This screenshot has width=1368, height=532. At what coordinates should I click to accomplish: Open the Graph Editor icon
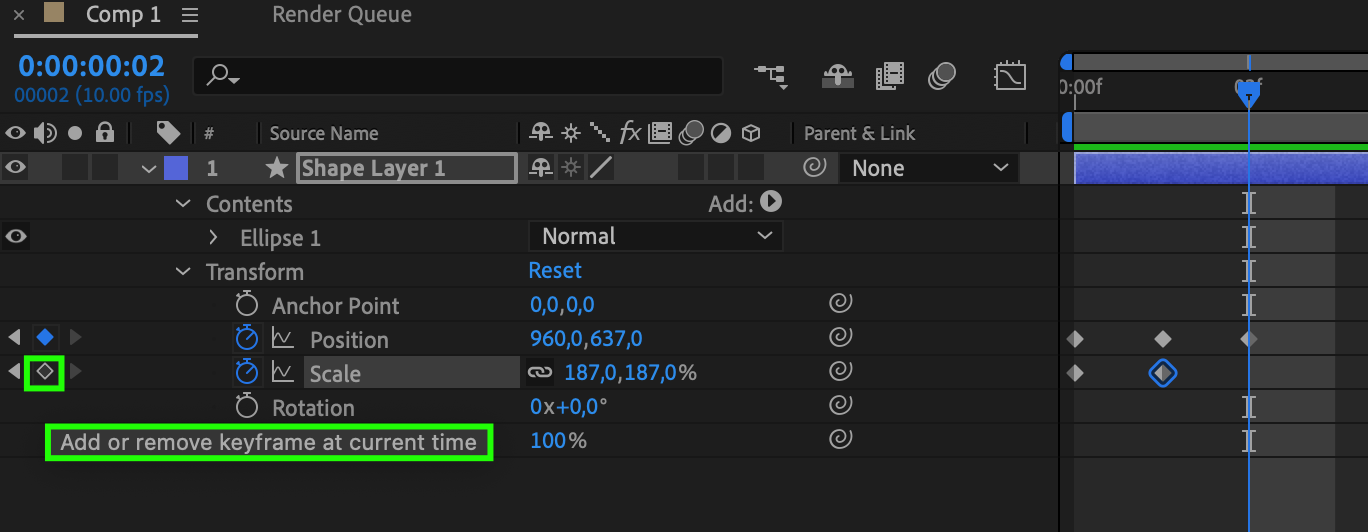point(1010,76)
